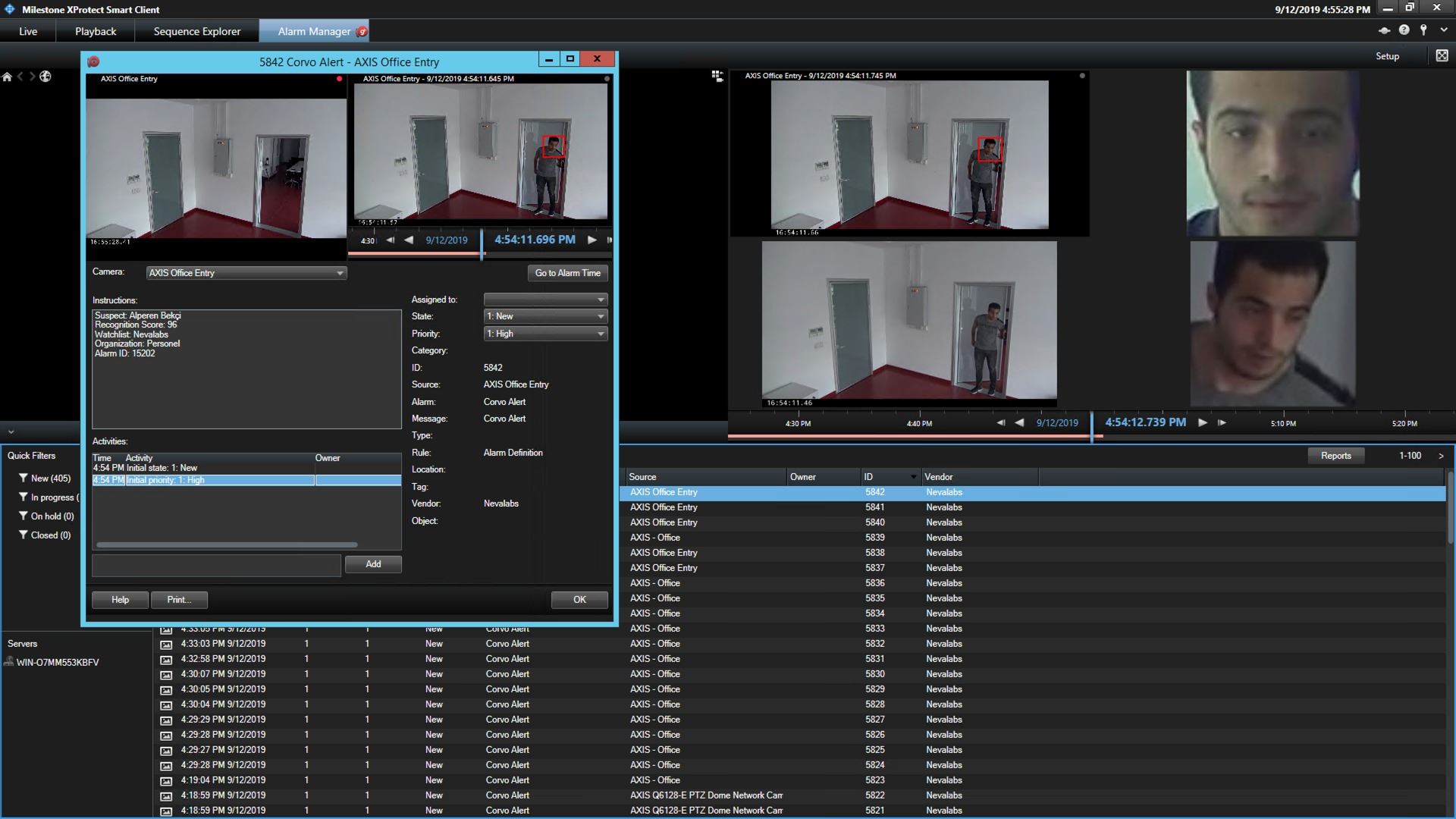Image resolution: width=1456 pixels, height=819 pixels.
Task: Click the alarm image icon for 4:33:03 PM row
Action: pyautogui.click(x=166, y=644)
